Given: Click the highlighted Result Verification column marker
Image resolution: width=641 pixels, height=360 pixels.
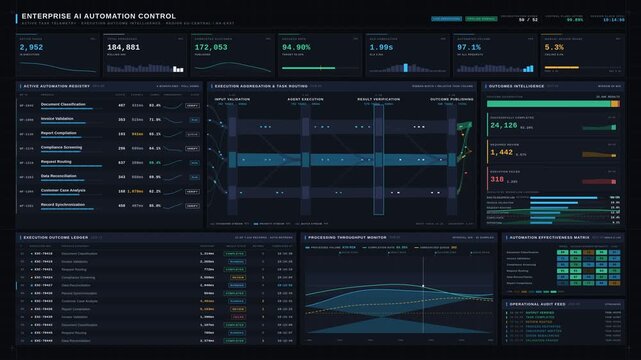Looking at the screenshot, I should pos(379,160).
